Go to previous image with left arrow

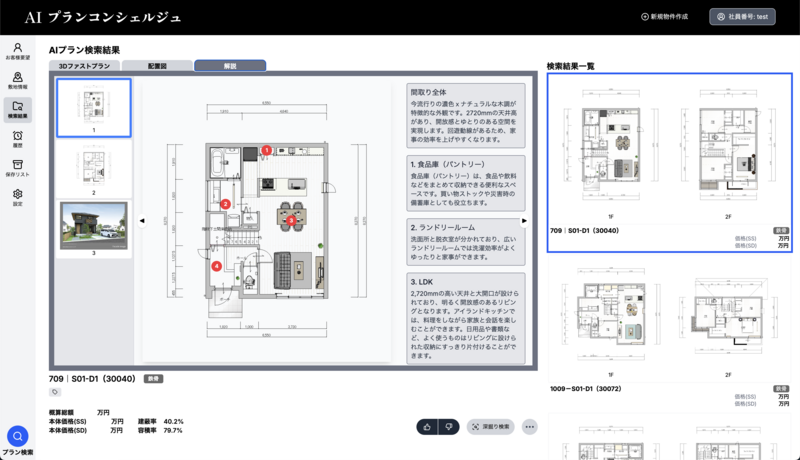pos(142,221)
